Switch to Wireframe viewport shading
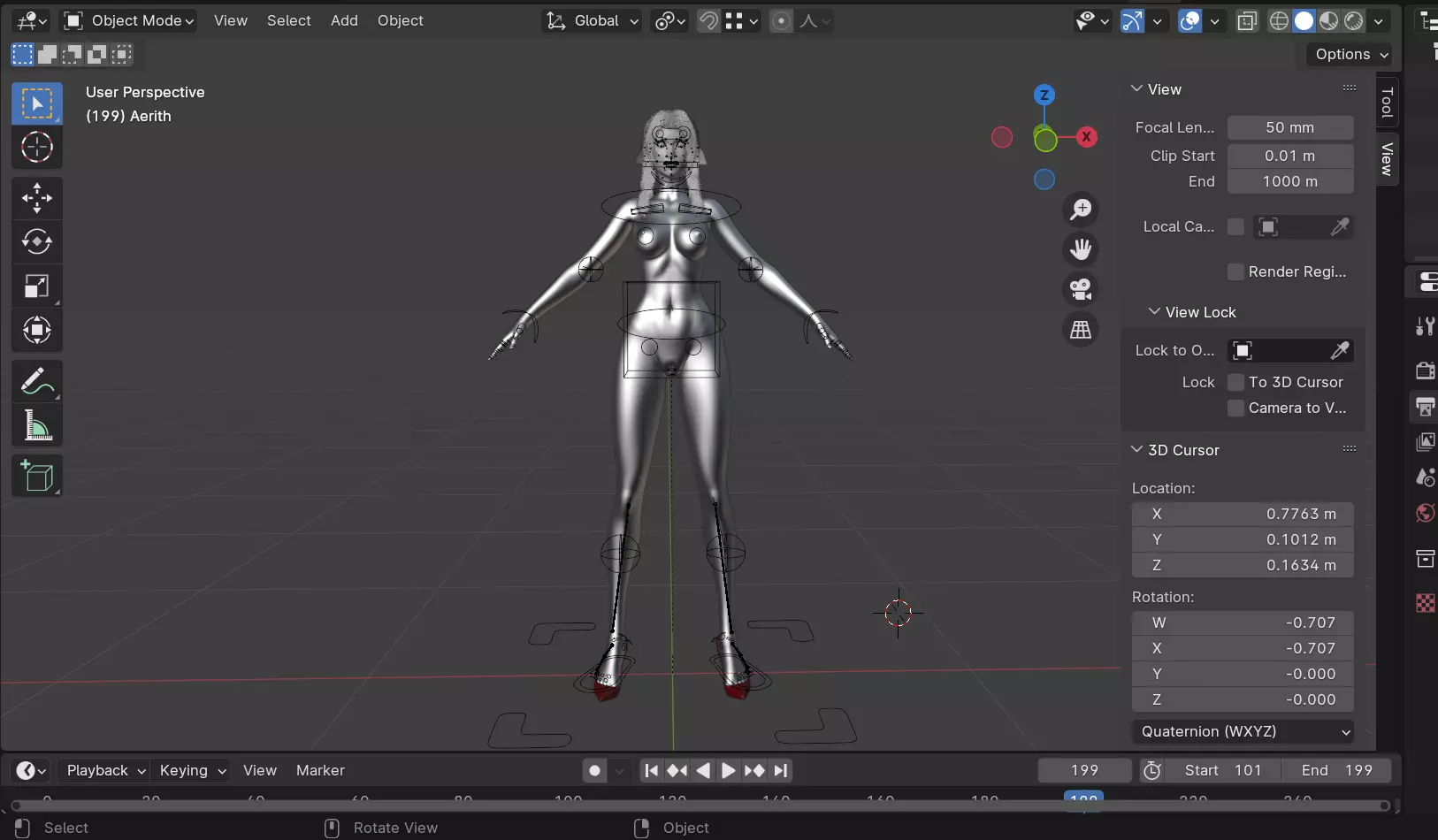The width and height of the screenshot is (1438, 840). coord(1279,20)
